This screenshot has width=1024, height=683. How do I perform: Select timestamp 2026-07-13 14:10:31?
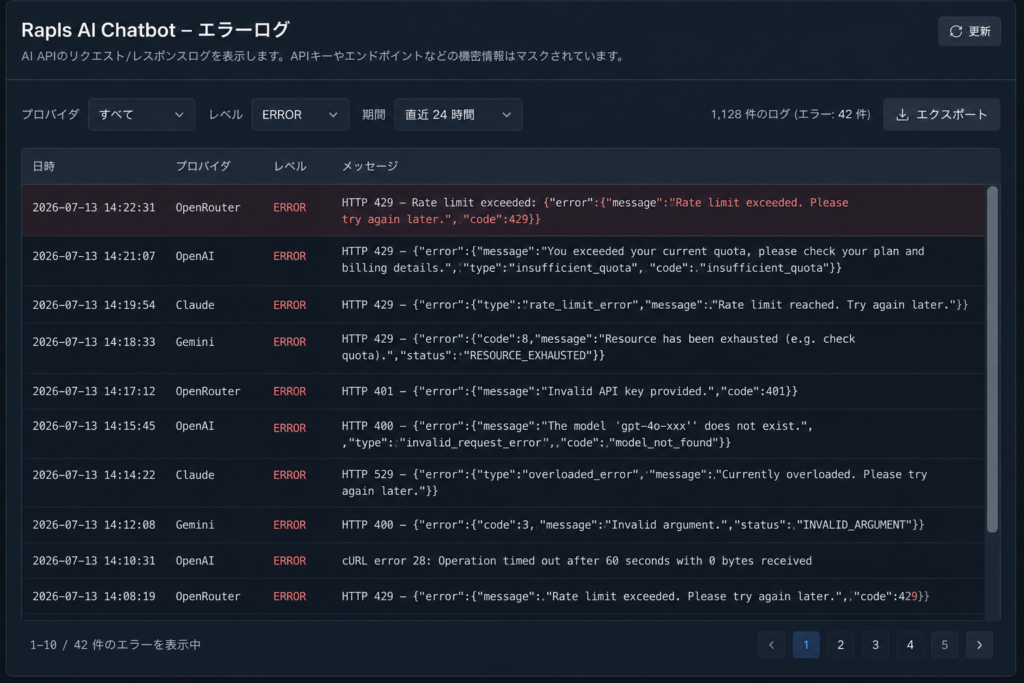[x=94, y=560]
